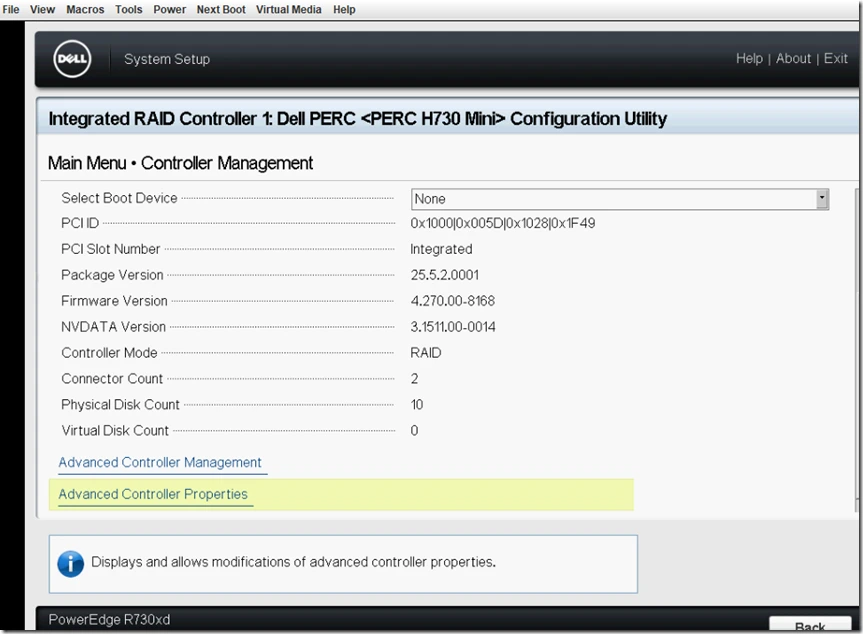The image size is (863, 634).
Task: Open the View menu
Action: click(x=42, y=9)
